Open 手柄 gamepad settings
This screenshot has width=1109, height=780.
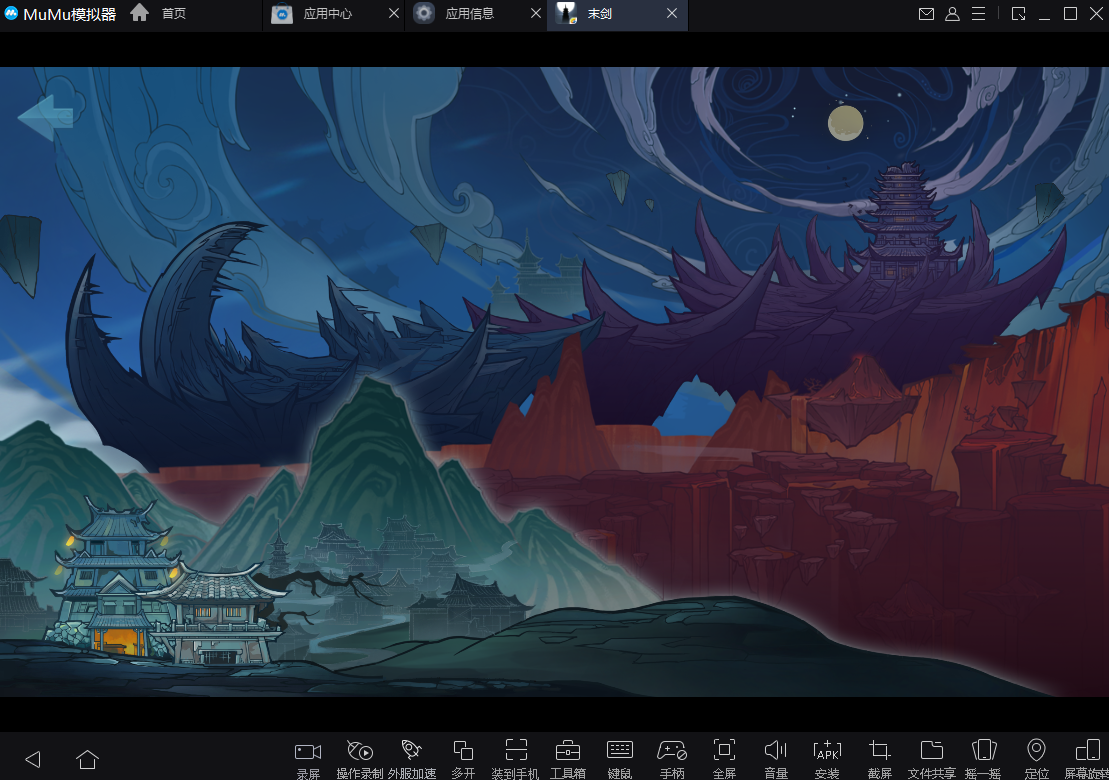click(672, 759)
